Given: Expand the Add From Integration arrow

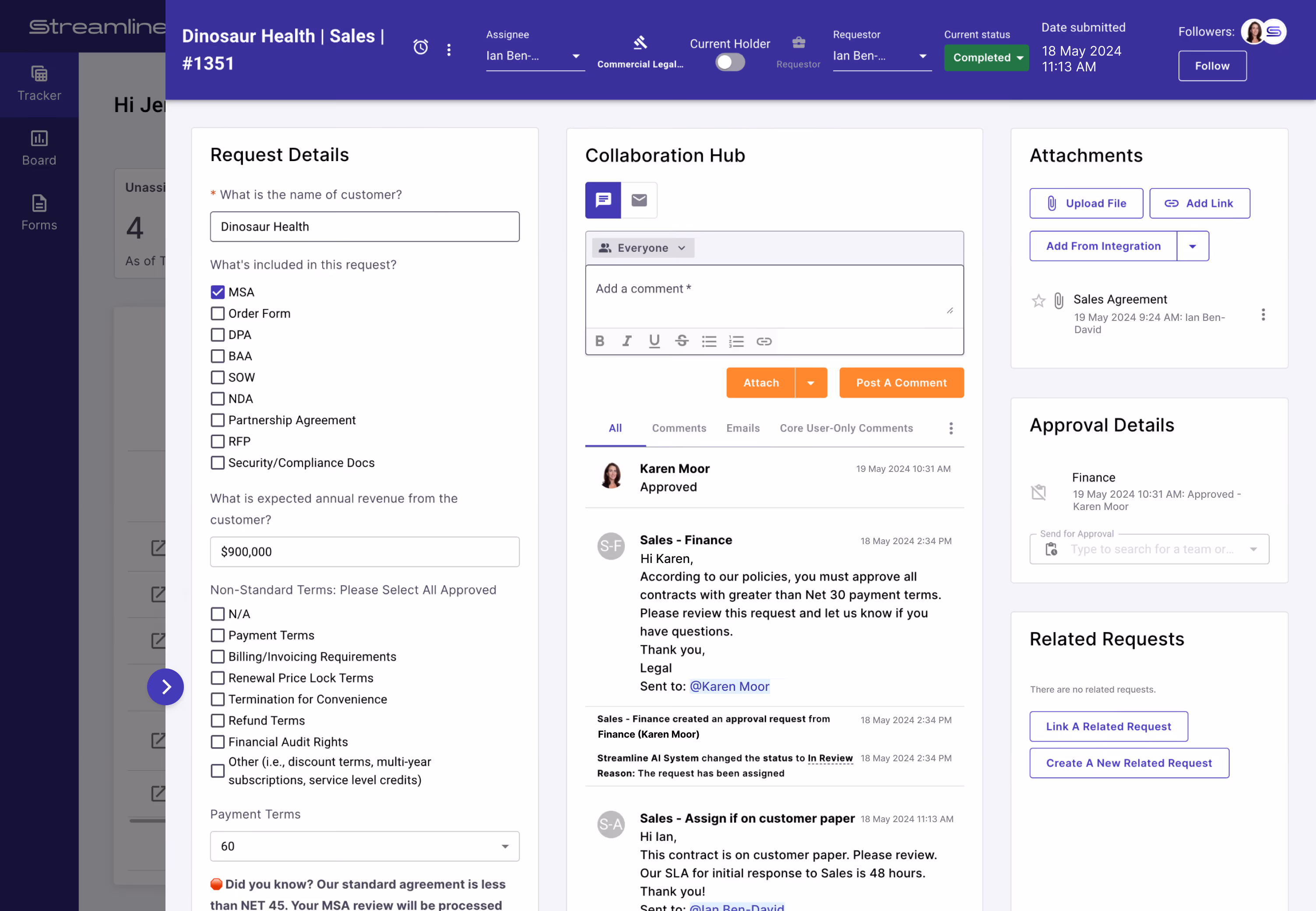Looking at the screenshot, I should coord(1193,246).
